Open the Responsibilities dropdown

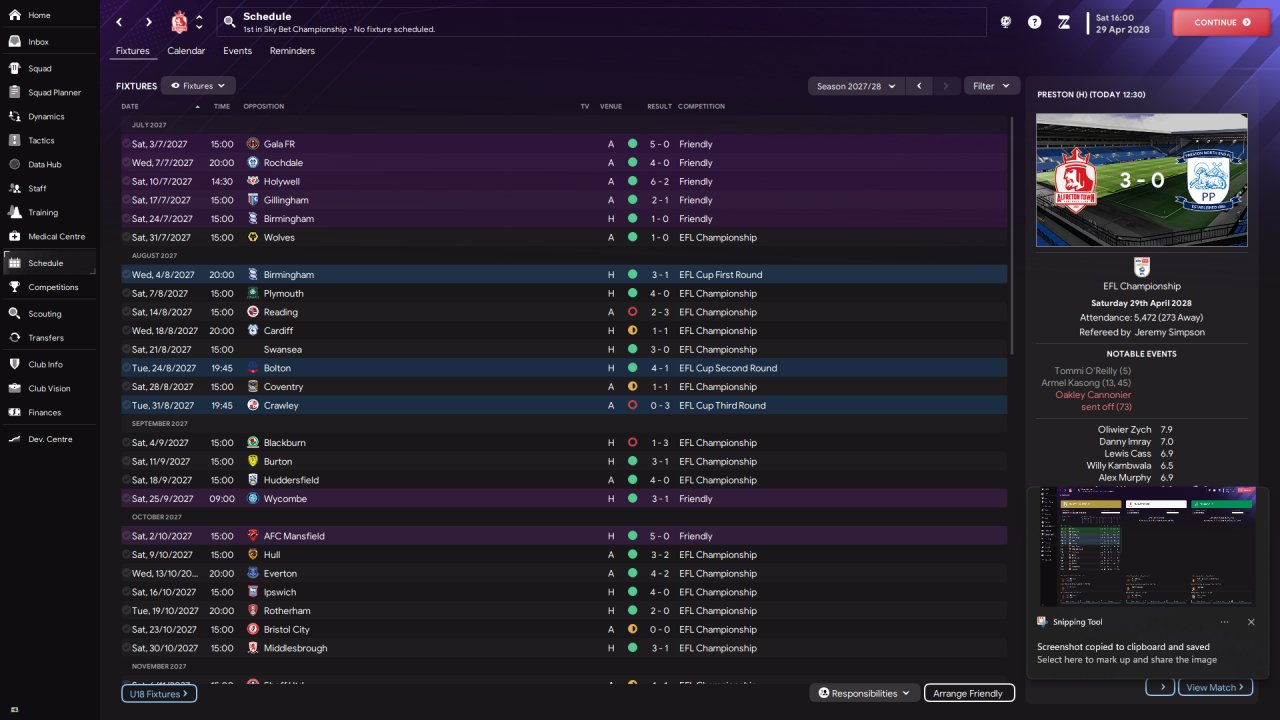coord(864,693)
